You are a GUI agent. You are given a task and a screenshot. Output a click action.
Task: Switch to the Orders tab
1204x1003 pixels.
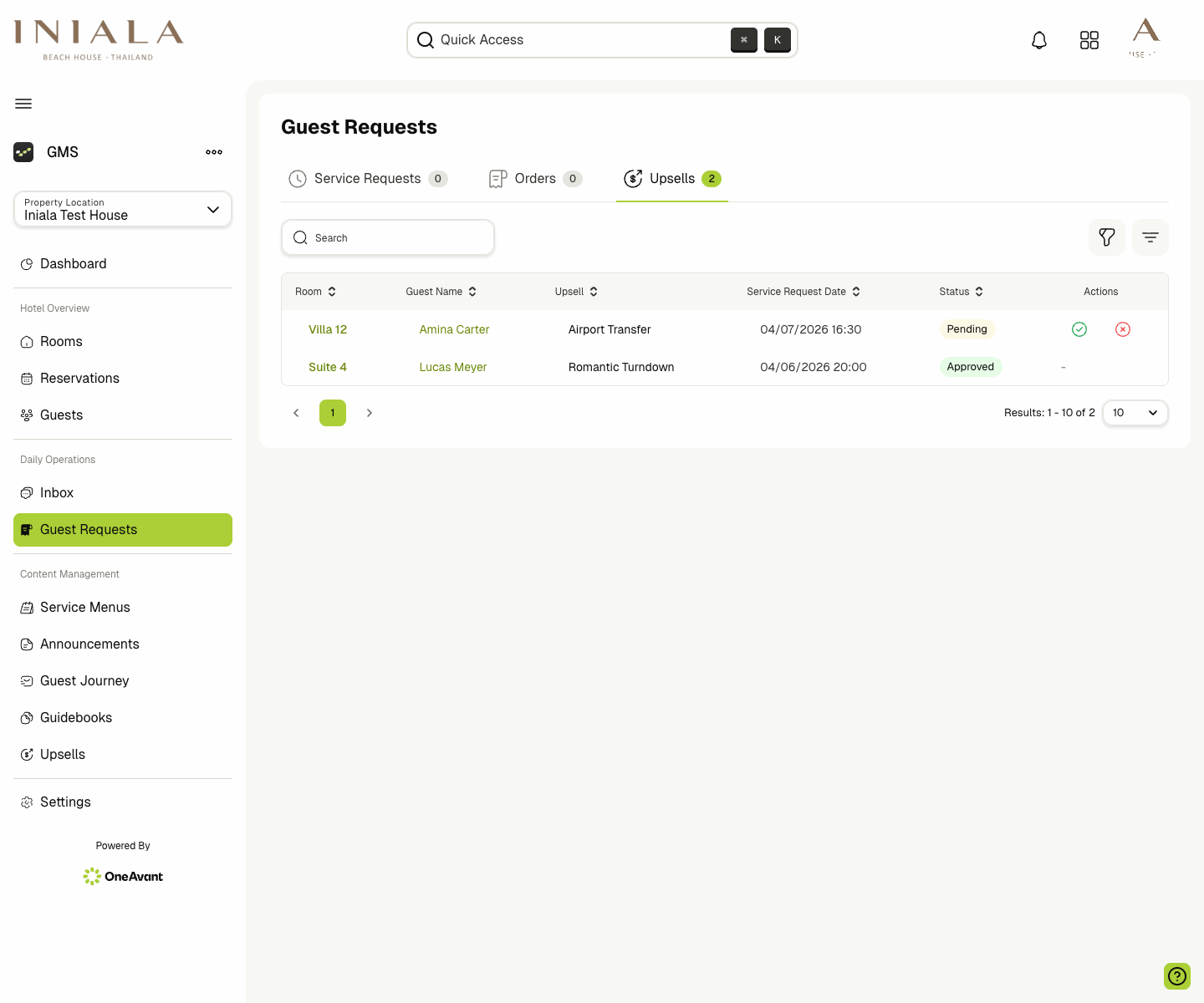pos(535,179)
